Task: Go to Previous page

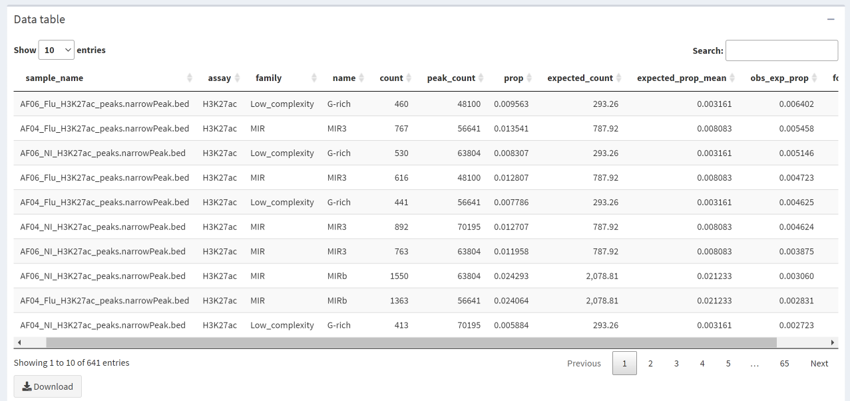Action: pos(584,364)
